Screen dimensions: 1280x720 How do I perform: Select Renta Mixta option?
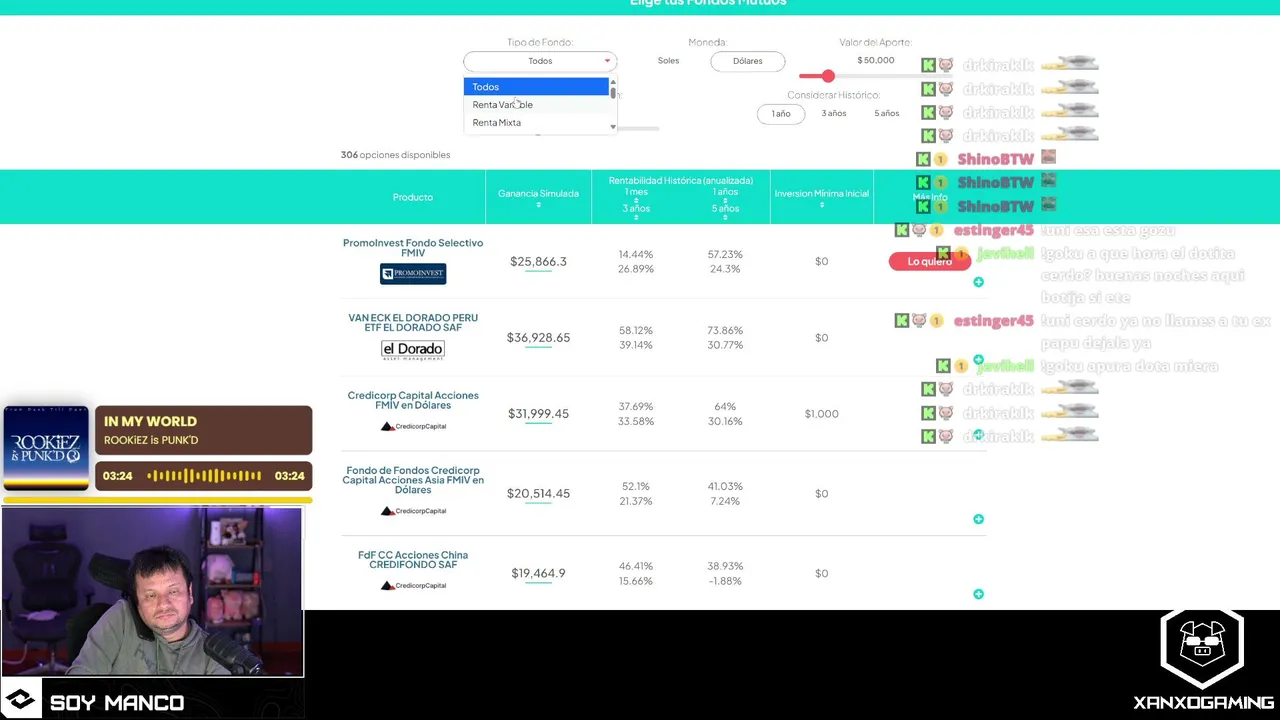click(536, 123)
